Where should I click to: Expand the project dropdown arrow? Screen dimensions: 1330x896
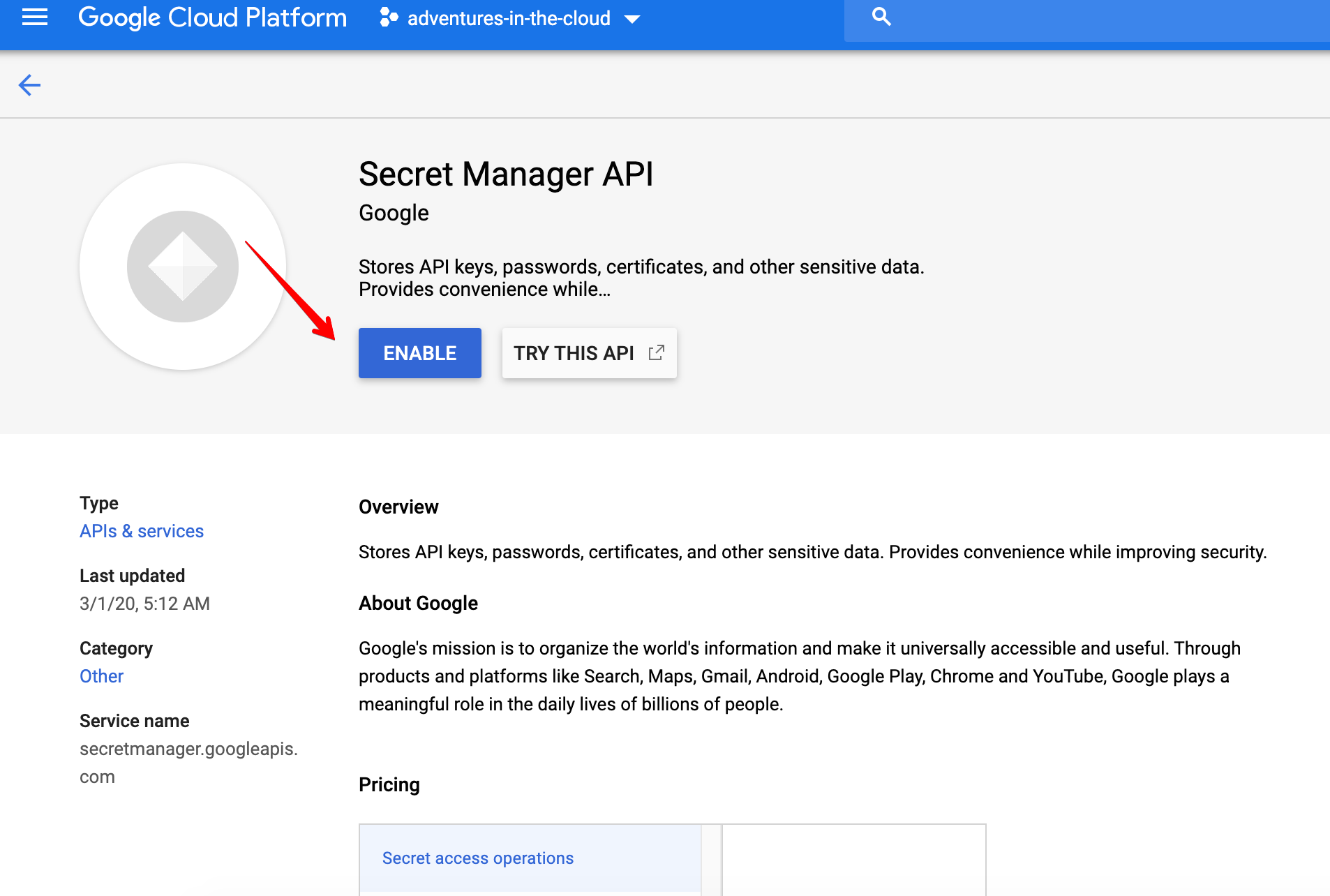pos(632,20)
